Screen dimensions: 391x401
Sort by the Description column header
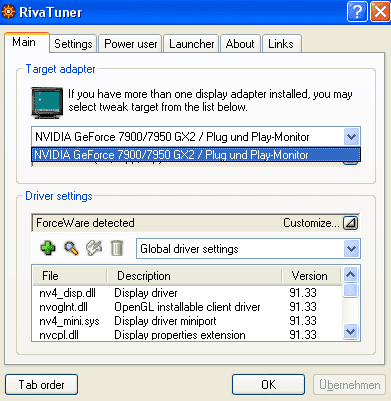pyautogui.click(x=195, y=276)
